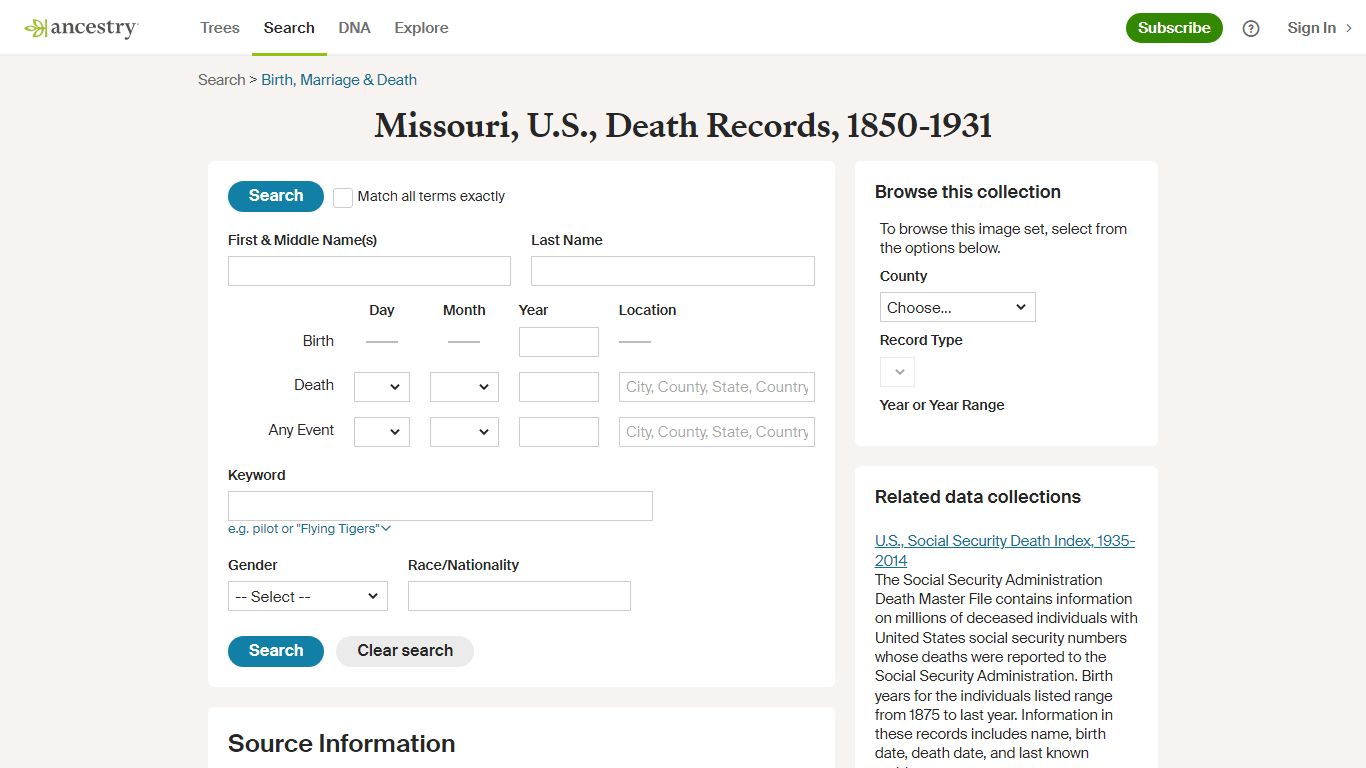This screenshot has width=1366, height=768.
Task: Click the bottom Search button
Action: coord(276,651)
